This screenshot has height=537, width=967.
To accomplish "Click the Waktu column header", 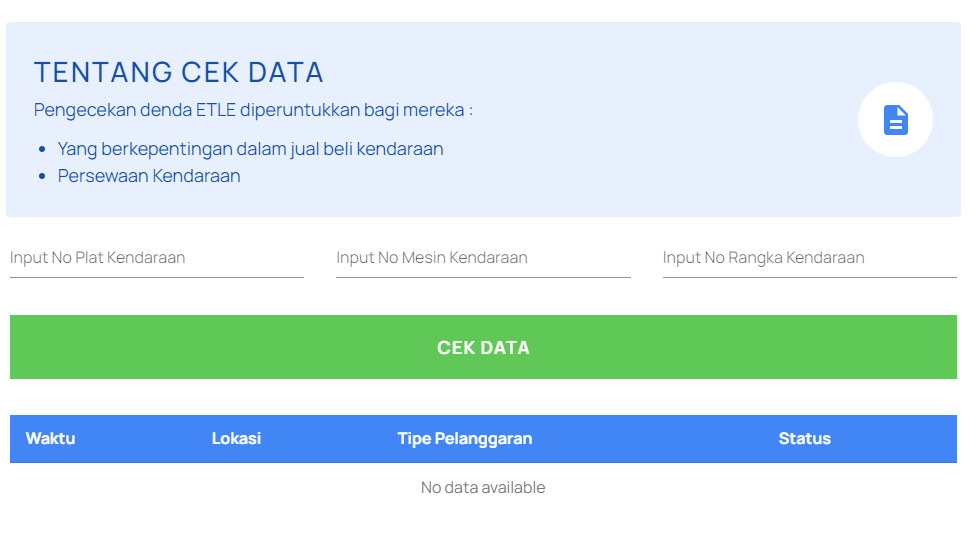I will (x=50, y=439).
